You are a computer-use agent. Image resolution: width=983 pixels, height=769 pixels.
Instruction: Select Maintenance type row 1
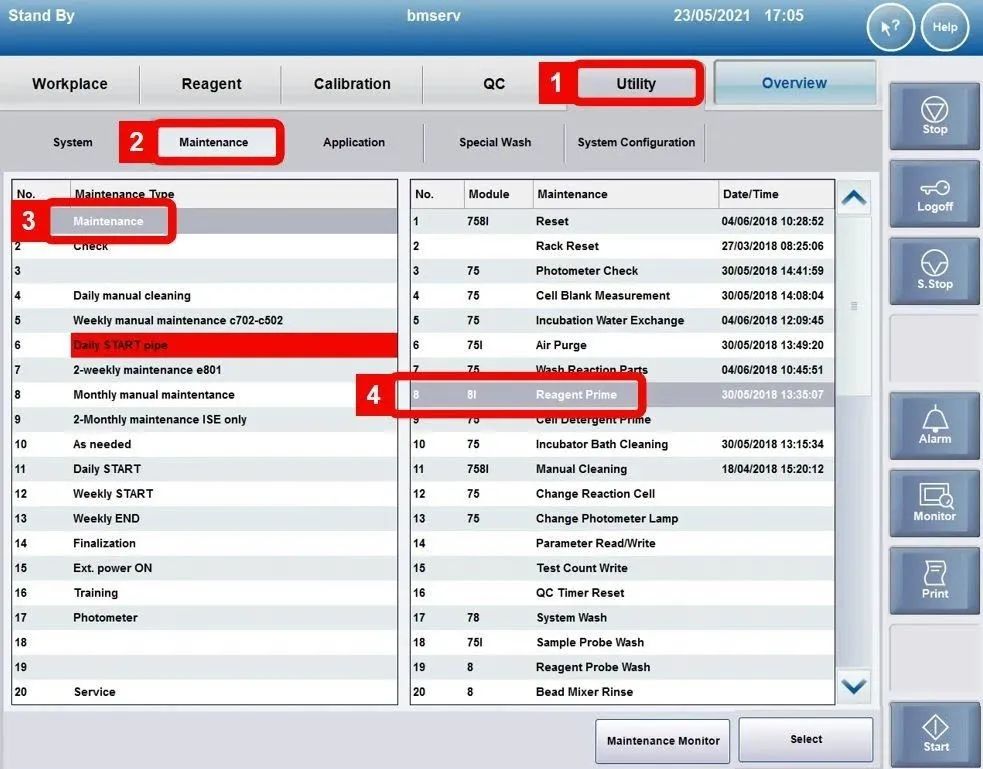(205, 221)
